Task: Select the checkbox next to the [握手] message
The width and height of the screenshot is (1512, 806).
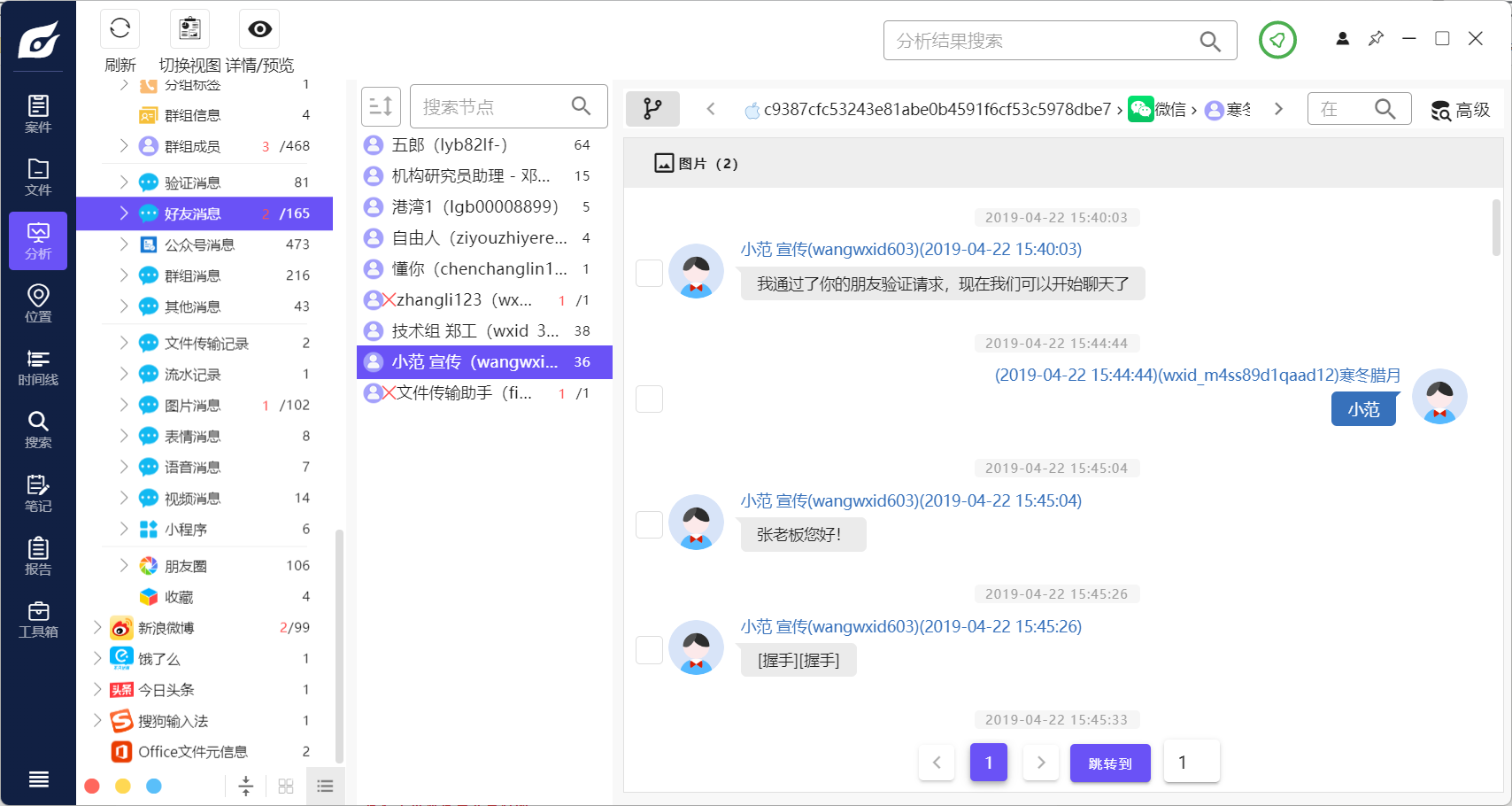Action: (x=649, y=649)
